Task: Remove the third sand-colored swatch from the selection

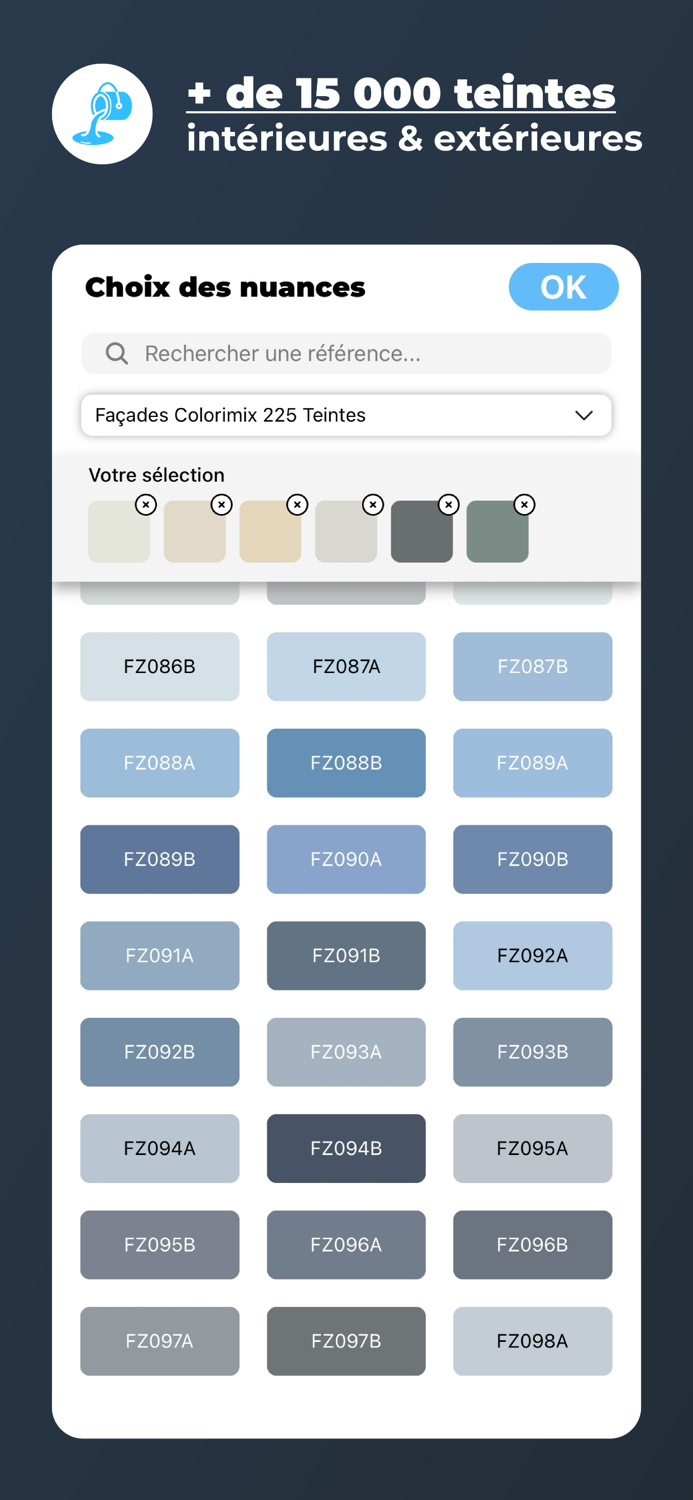Action: 297,505
